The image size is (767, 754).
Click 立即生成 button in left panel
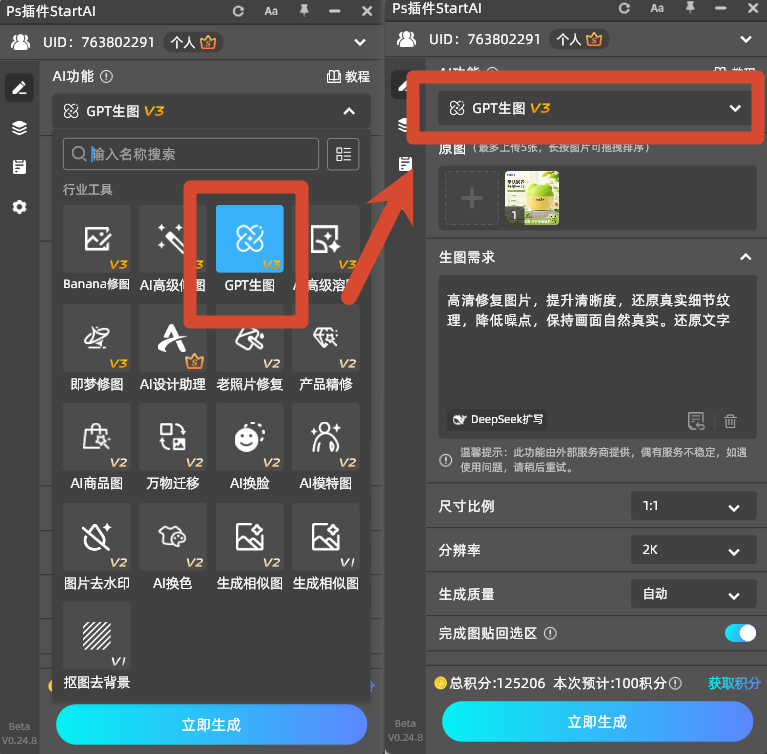click(x=211, y=725)
